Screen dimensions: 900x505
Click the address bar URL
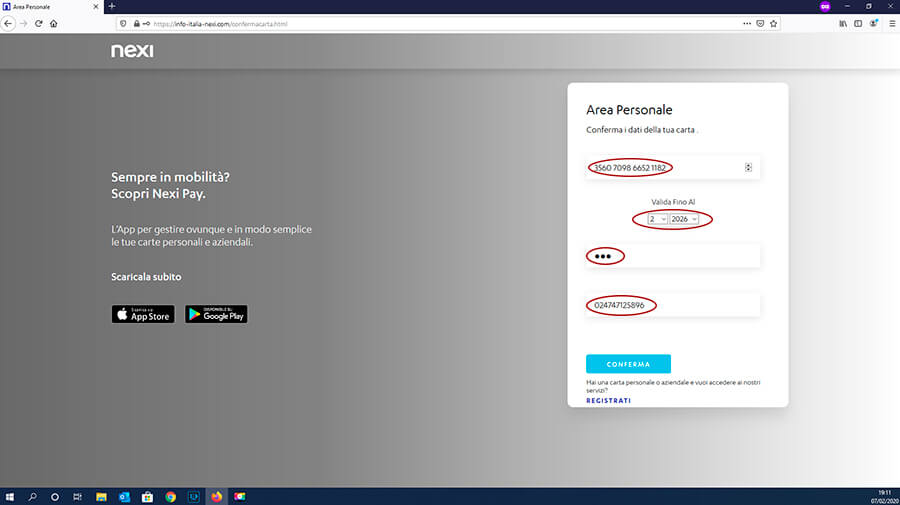coord(220,24)
